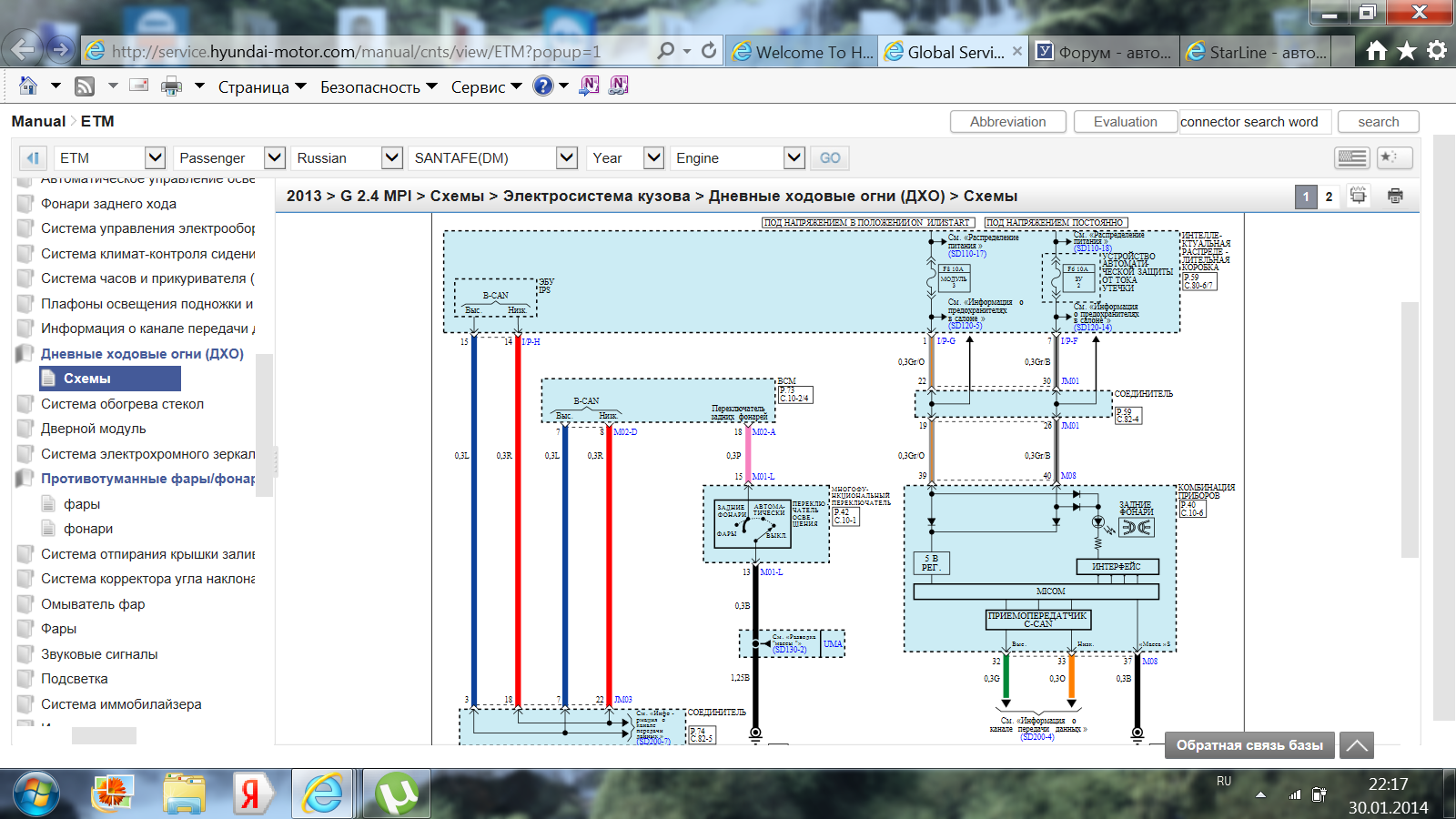The height and width of the screenshot is (819, 1456).
Task: Select diagram page 1 button
Action: tap(1306, 197)
